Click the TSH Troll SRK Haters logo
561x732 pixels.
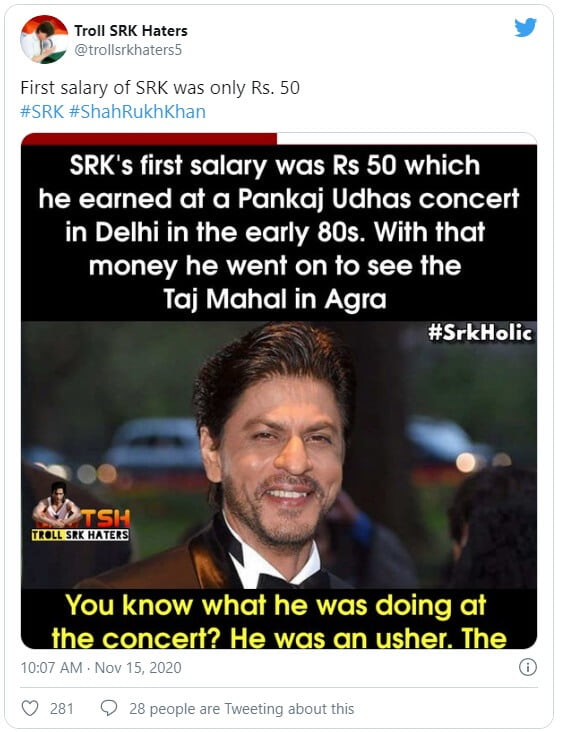coord(80,512)
